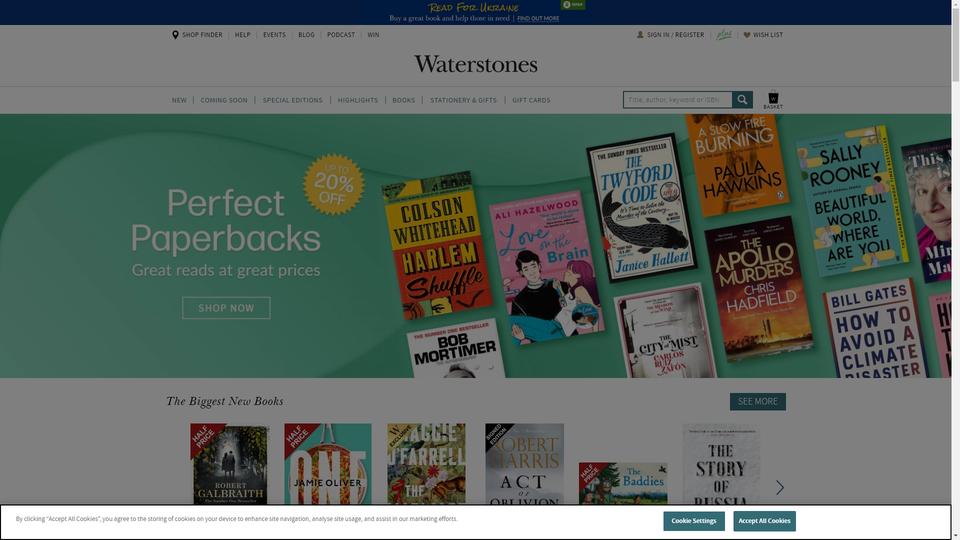960x540 pixels.
Task: Click Robert Galbraith book thumbnail
Action: click(230, 464)
